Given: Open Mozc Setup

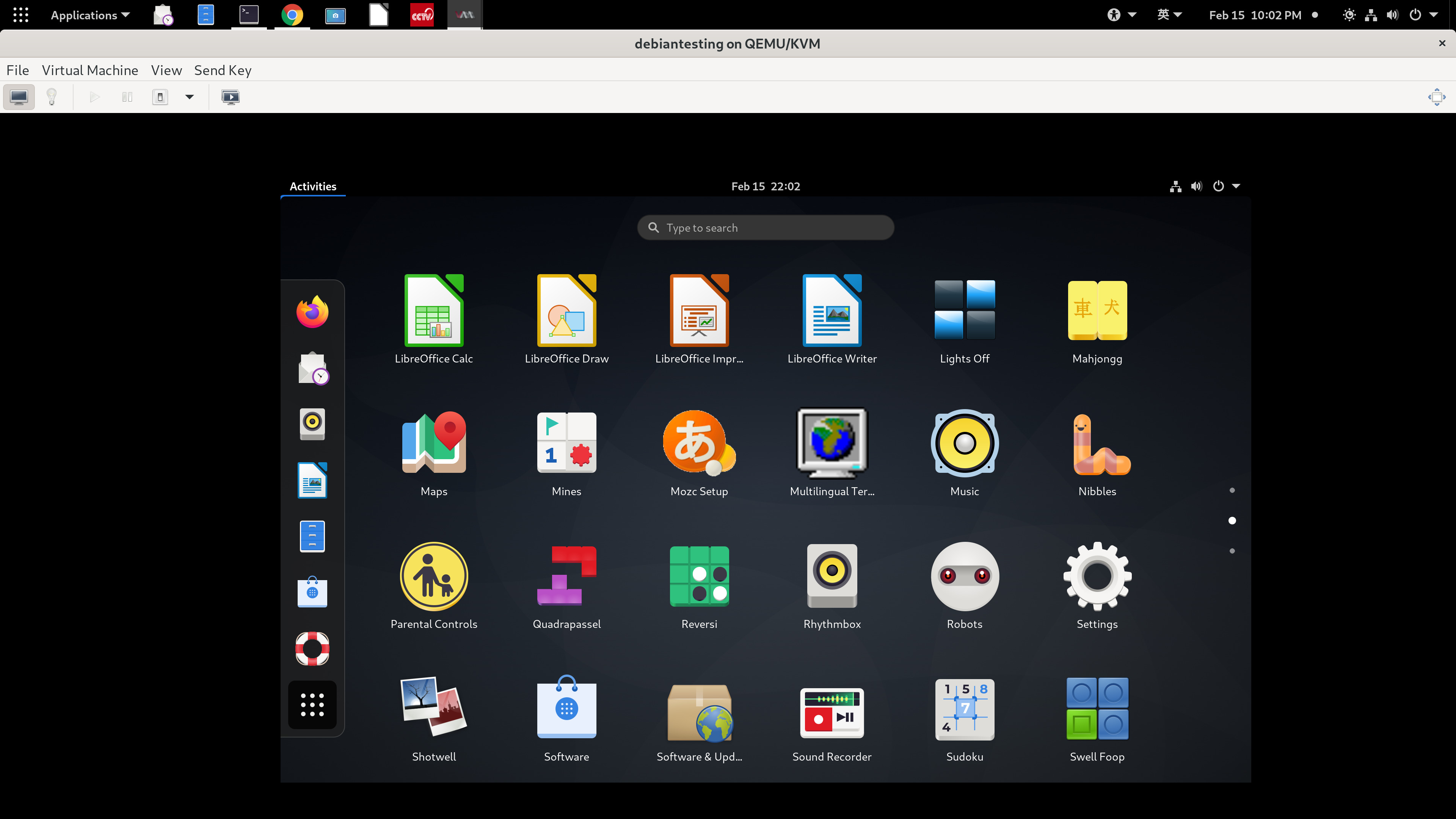Looking at the screenshot, I should click(699, 452).
